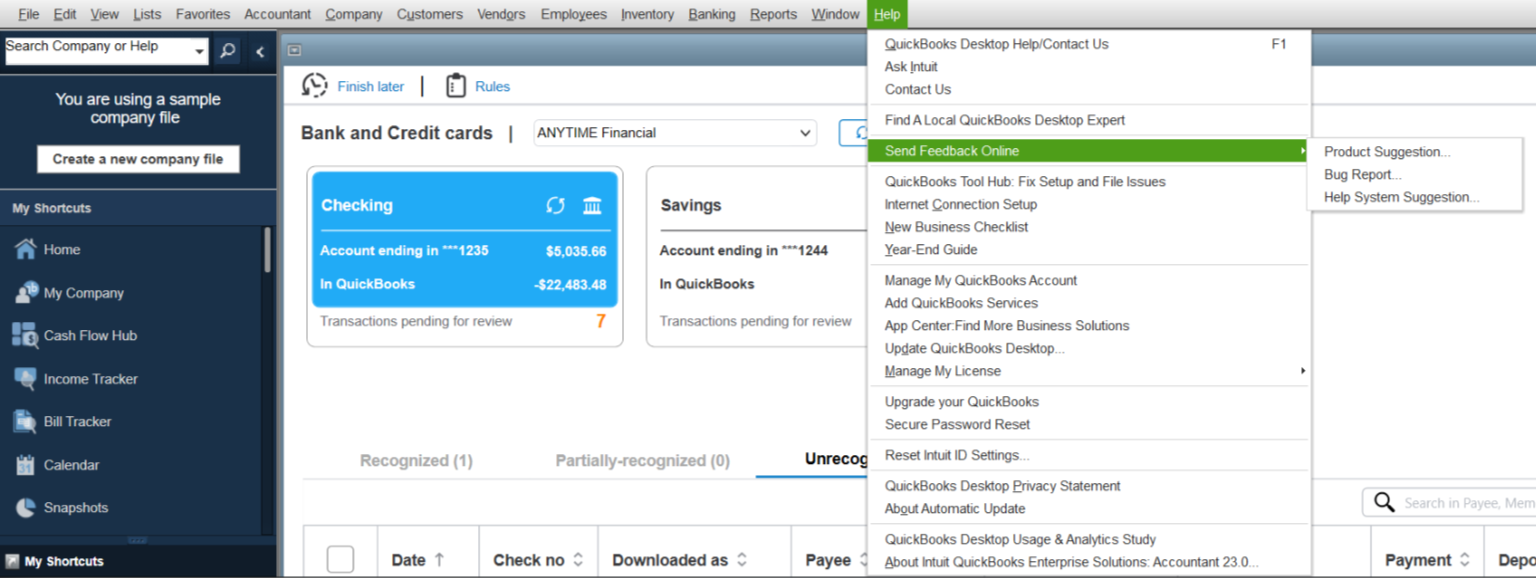Expand the Search Company or Help dropdown arrow
The height and width of the screenshot is (578, 1536).
pos(200,51)
